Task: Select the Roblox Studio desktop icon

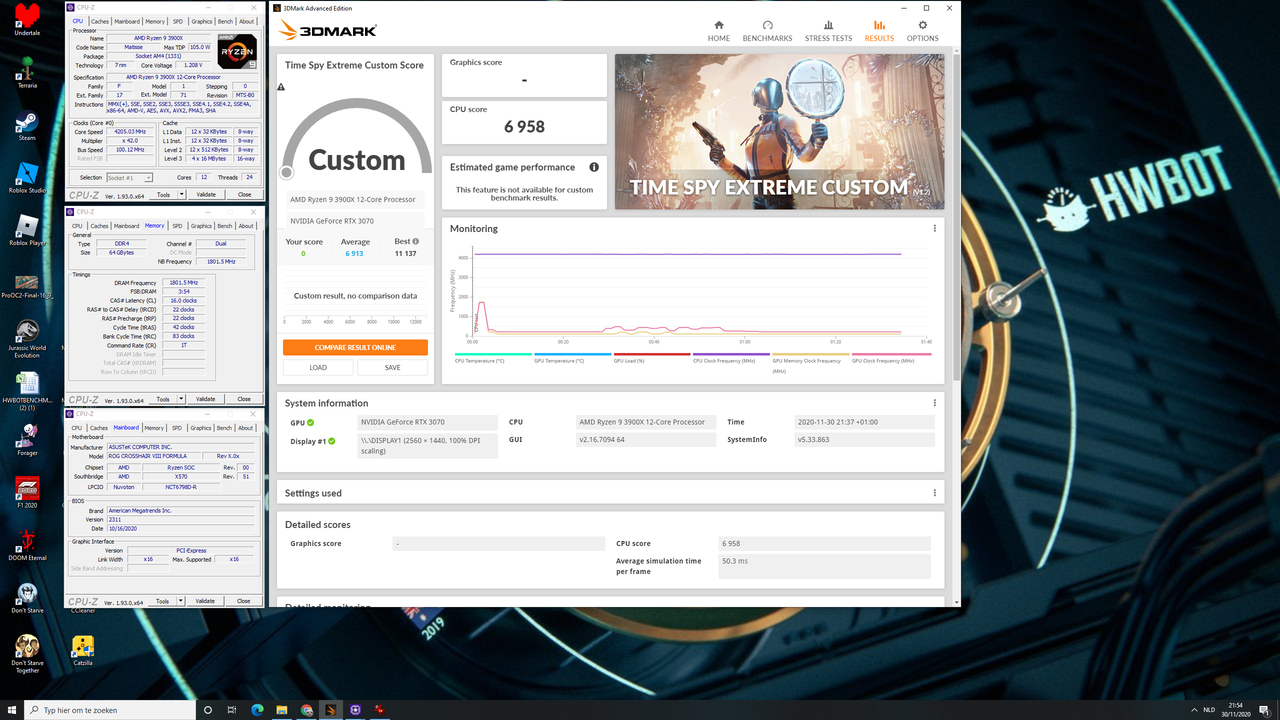Action: 27,178
